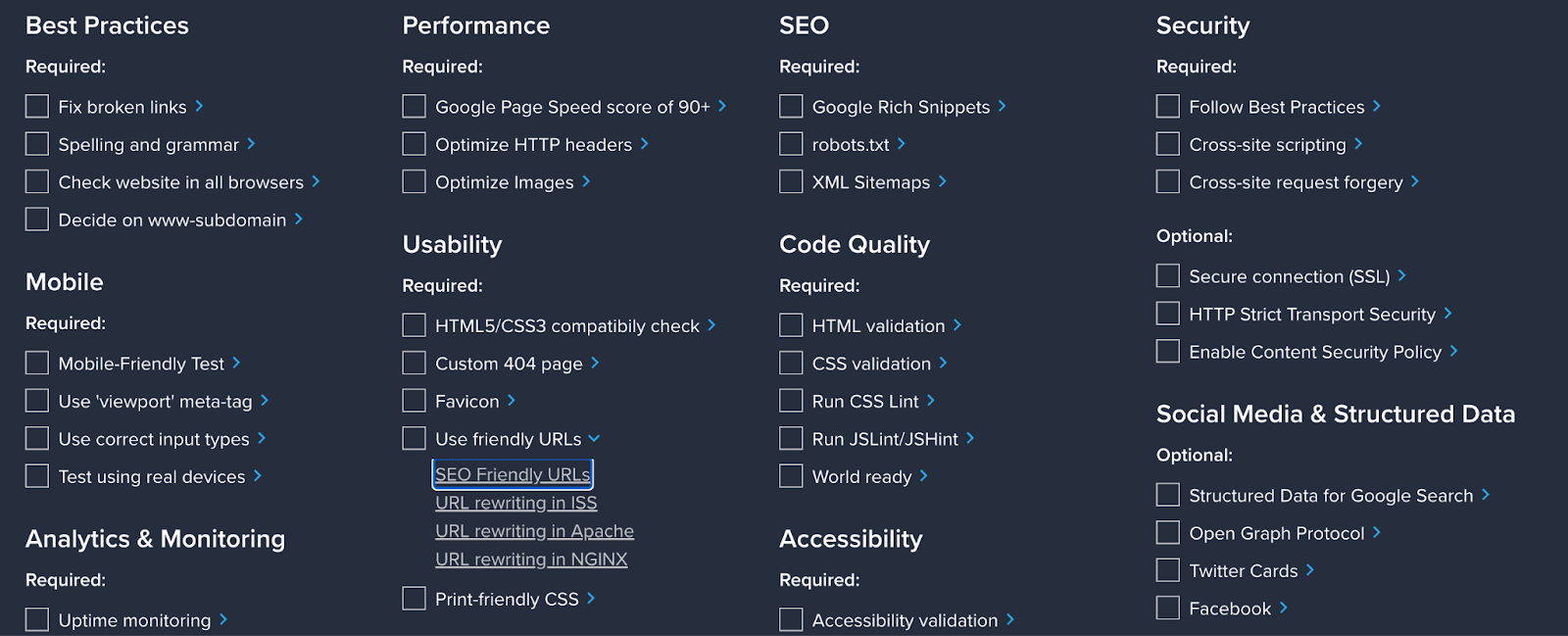This screenshot has width=1568, height=636.
Task: Expand the Facebook chevron
Action: (x=1284, y=608)
